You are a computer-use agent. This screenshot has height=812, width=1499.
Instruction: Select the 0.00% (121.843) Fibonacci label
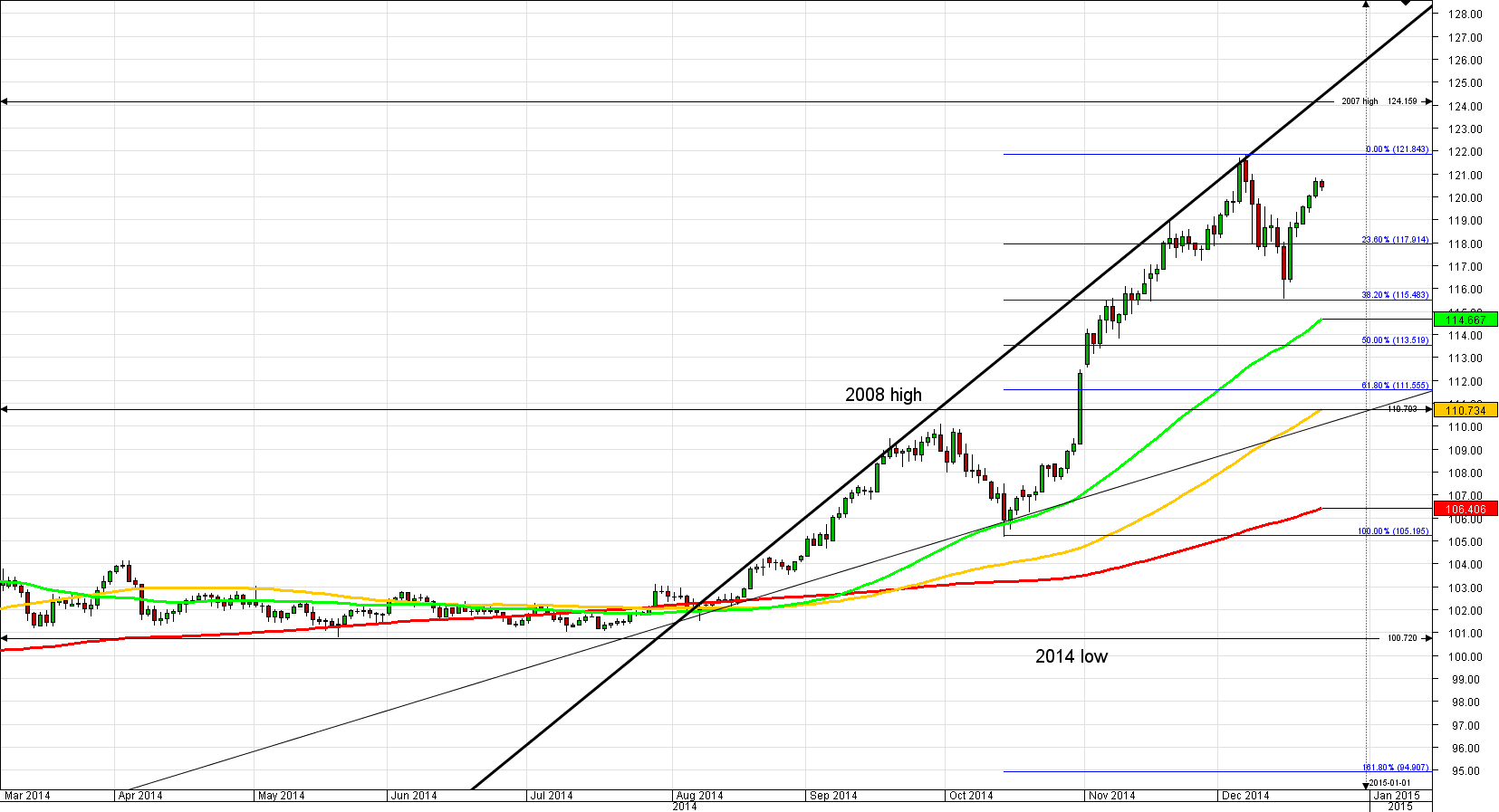coord(1398,149)
